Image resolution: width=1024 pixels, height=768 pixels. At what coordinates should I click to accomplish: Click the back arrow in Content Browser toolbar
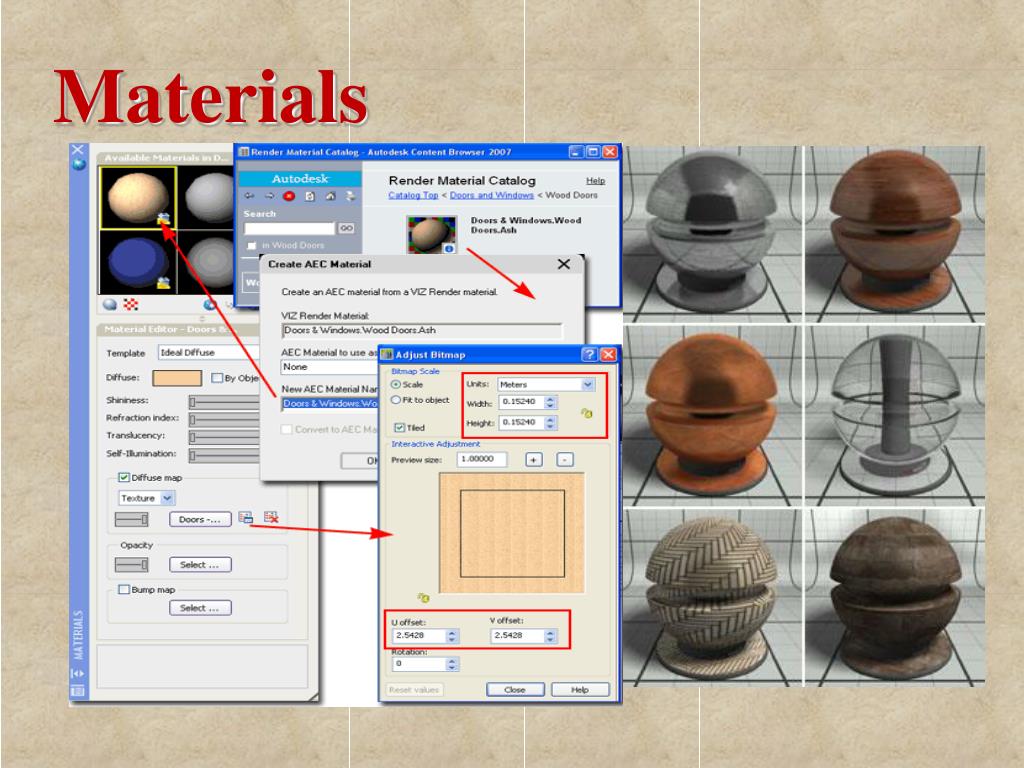coord(249,196)
